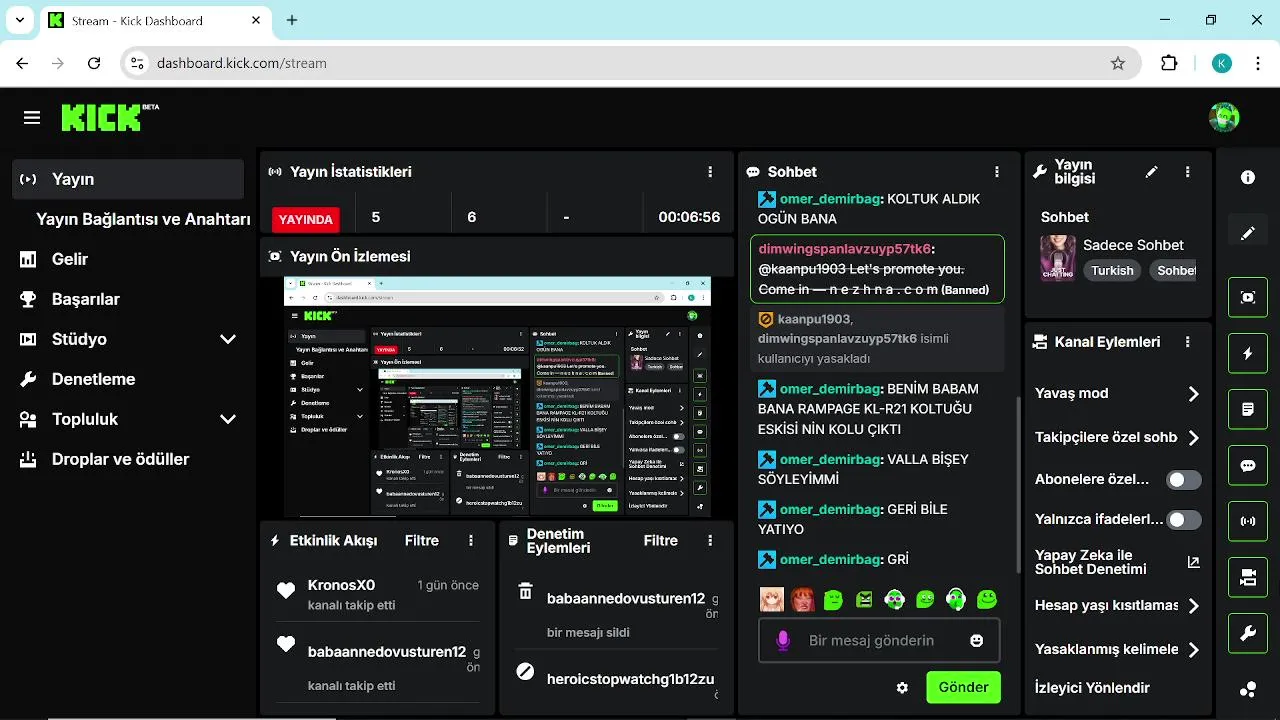Insert the red-haired face emote
Screen dimensions: 1280x720
(x=803, y=599)
